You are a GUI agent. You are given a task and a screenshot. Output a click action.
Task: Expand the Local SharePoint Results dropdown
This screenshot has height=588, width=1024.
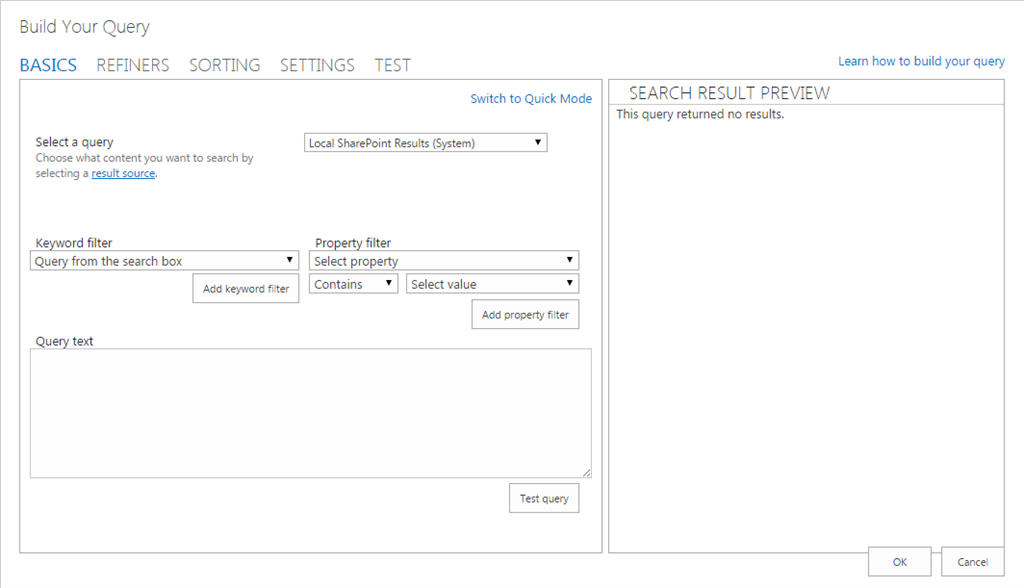pyautogui.click(x=426, y=143)
